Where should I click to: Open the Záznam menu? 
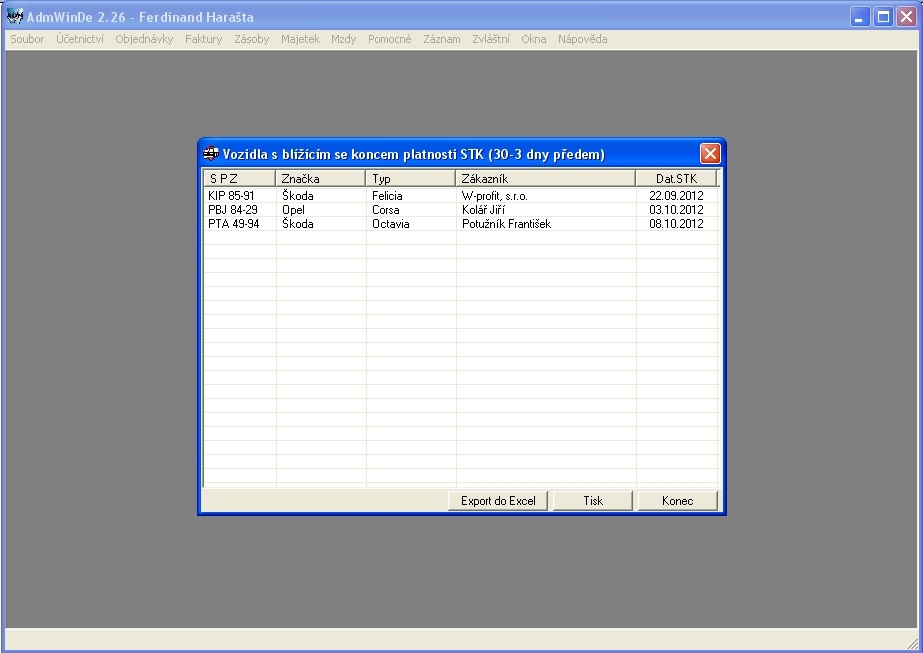(x=441, y=39)
